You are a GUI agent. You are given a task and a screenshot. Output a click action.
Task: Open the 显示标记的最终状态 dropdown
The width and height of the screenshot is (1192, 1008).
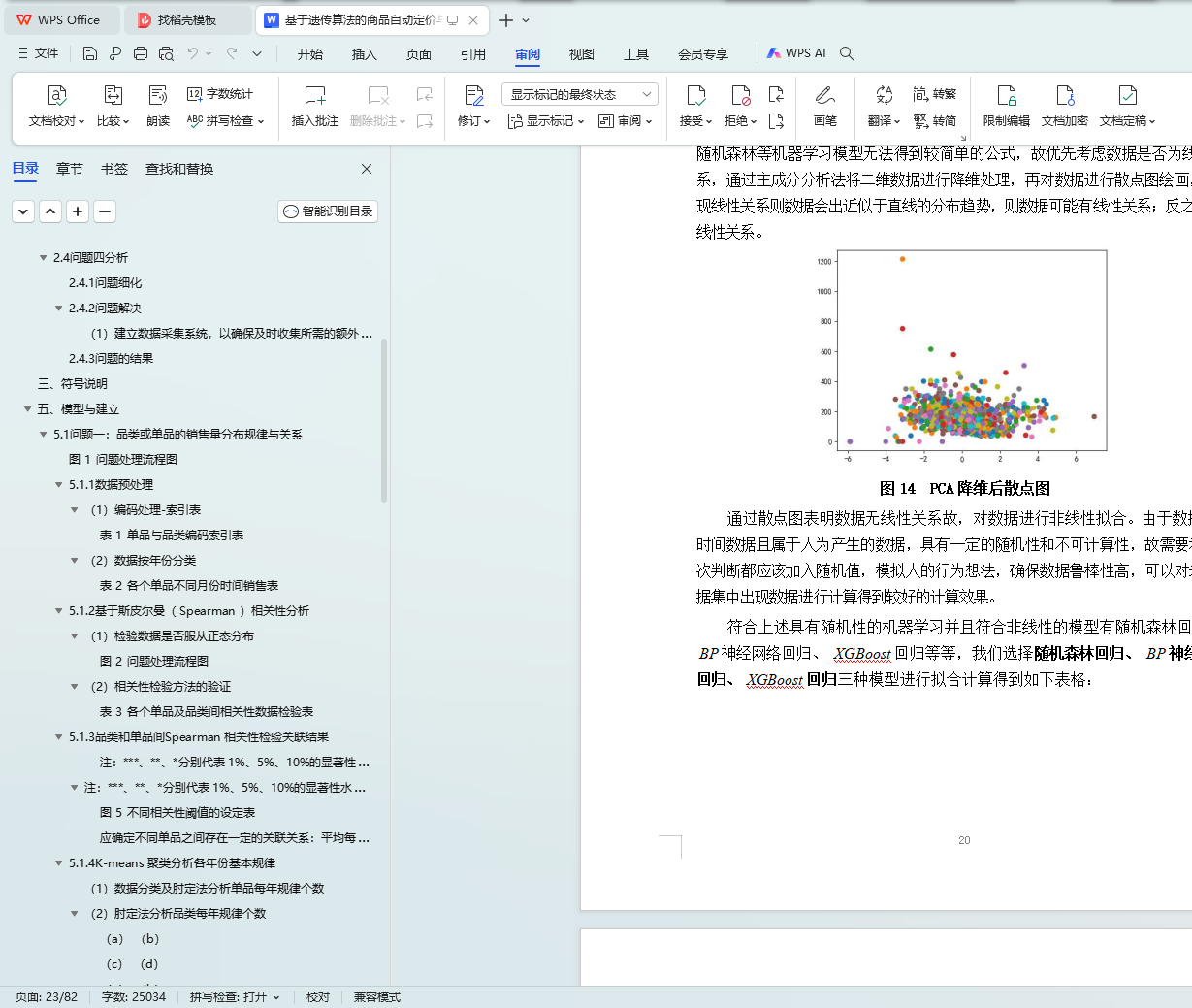point(580,94)
